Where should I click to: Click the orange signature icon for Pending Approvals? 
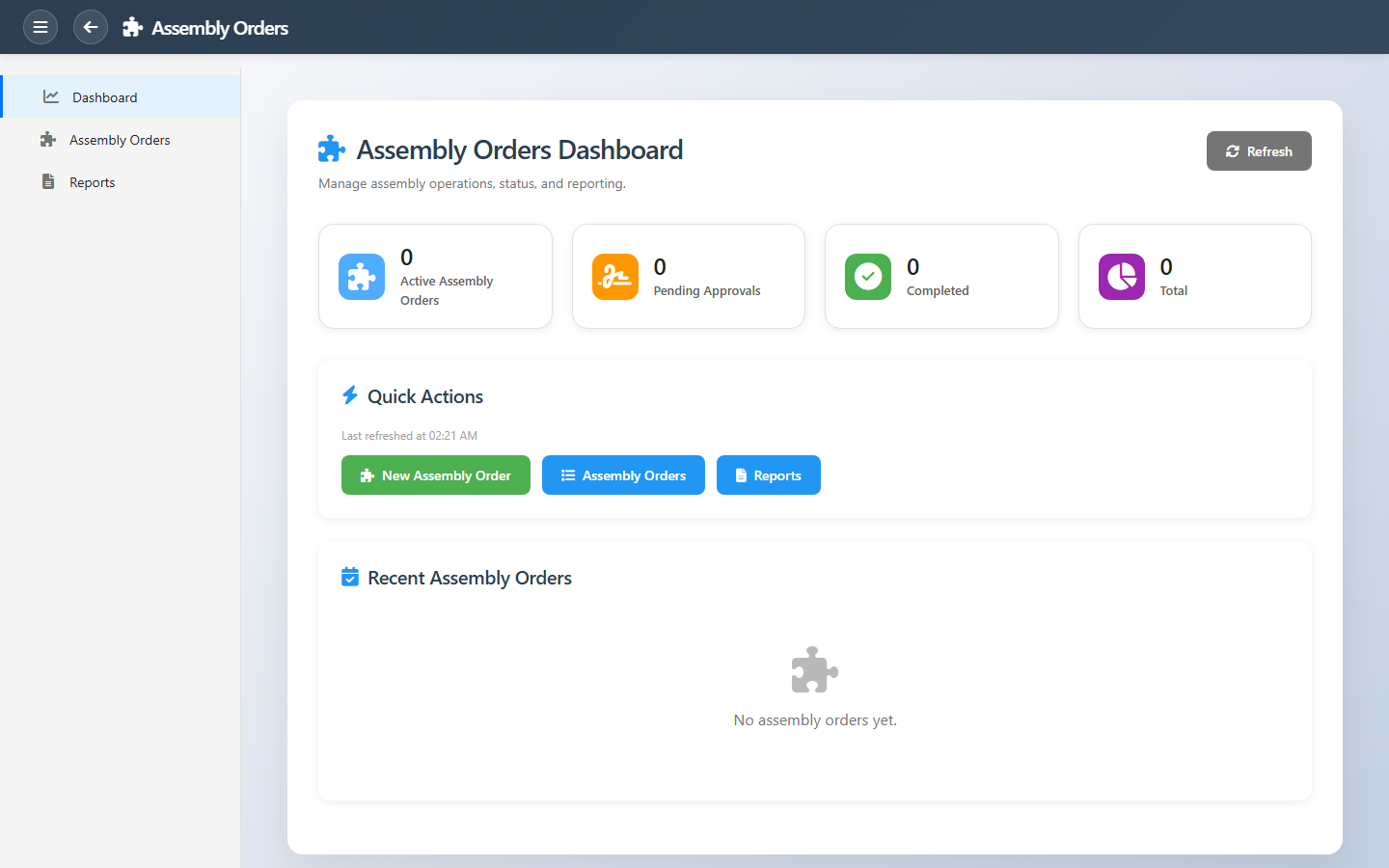coord(615,277)
